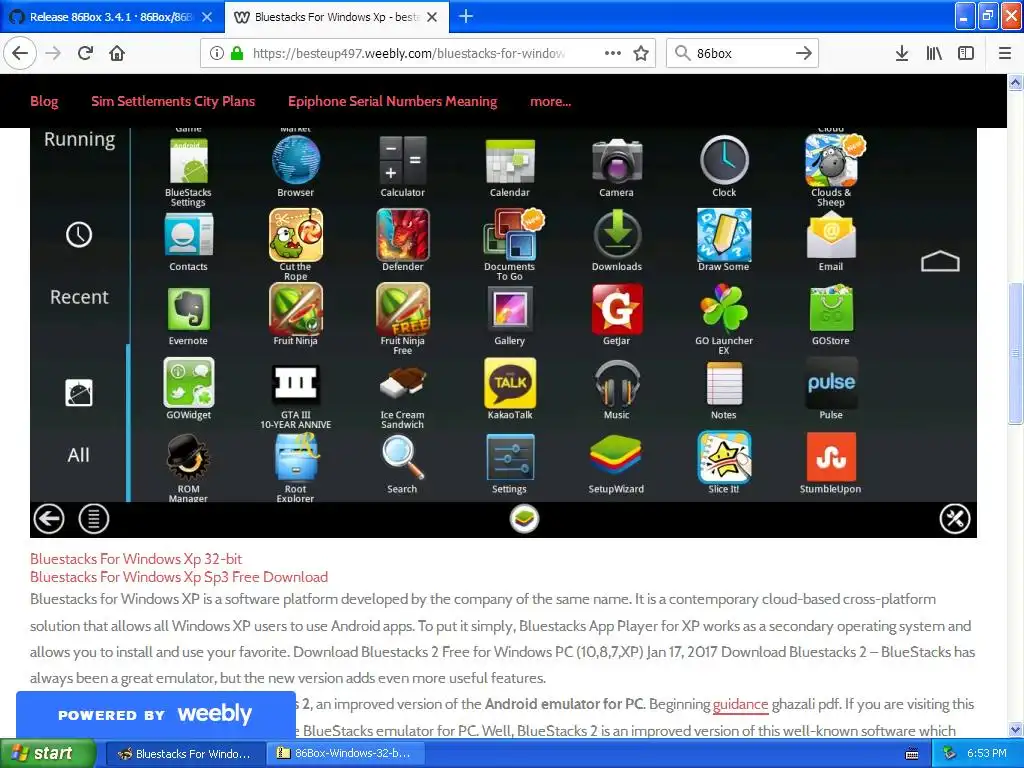Image resolution: width=1024 pixels, height=768 pixels.
Task: Open the GetJar app icon
Action: coord(617,310)
